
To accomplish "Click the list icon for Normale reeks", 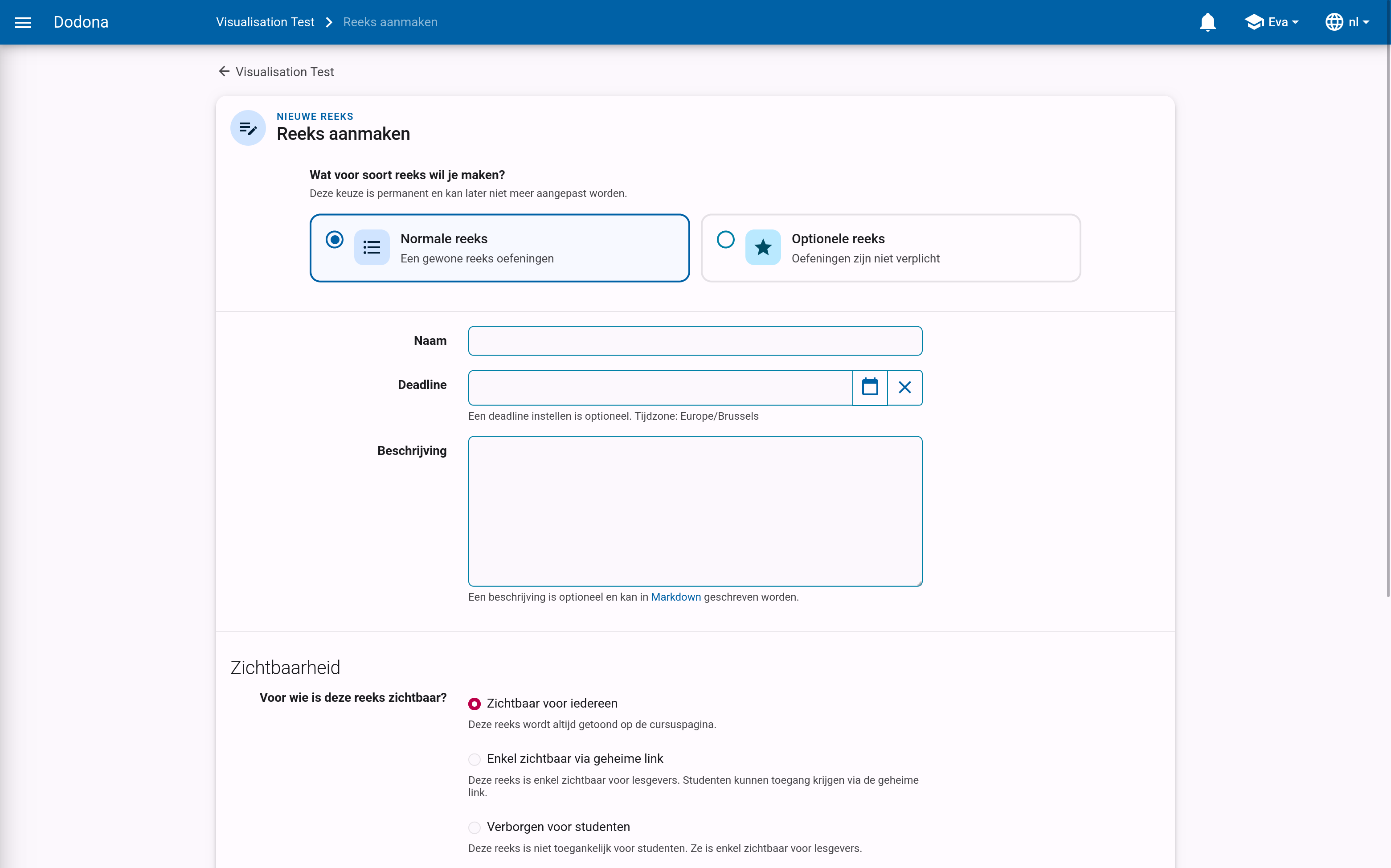I will [x=372, y=247].
